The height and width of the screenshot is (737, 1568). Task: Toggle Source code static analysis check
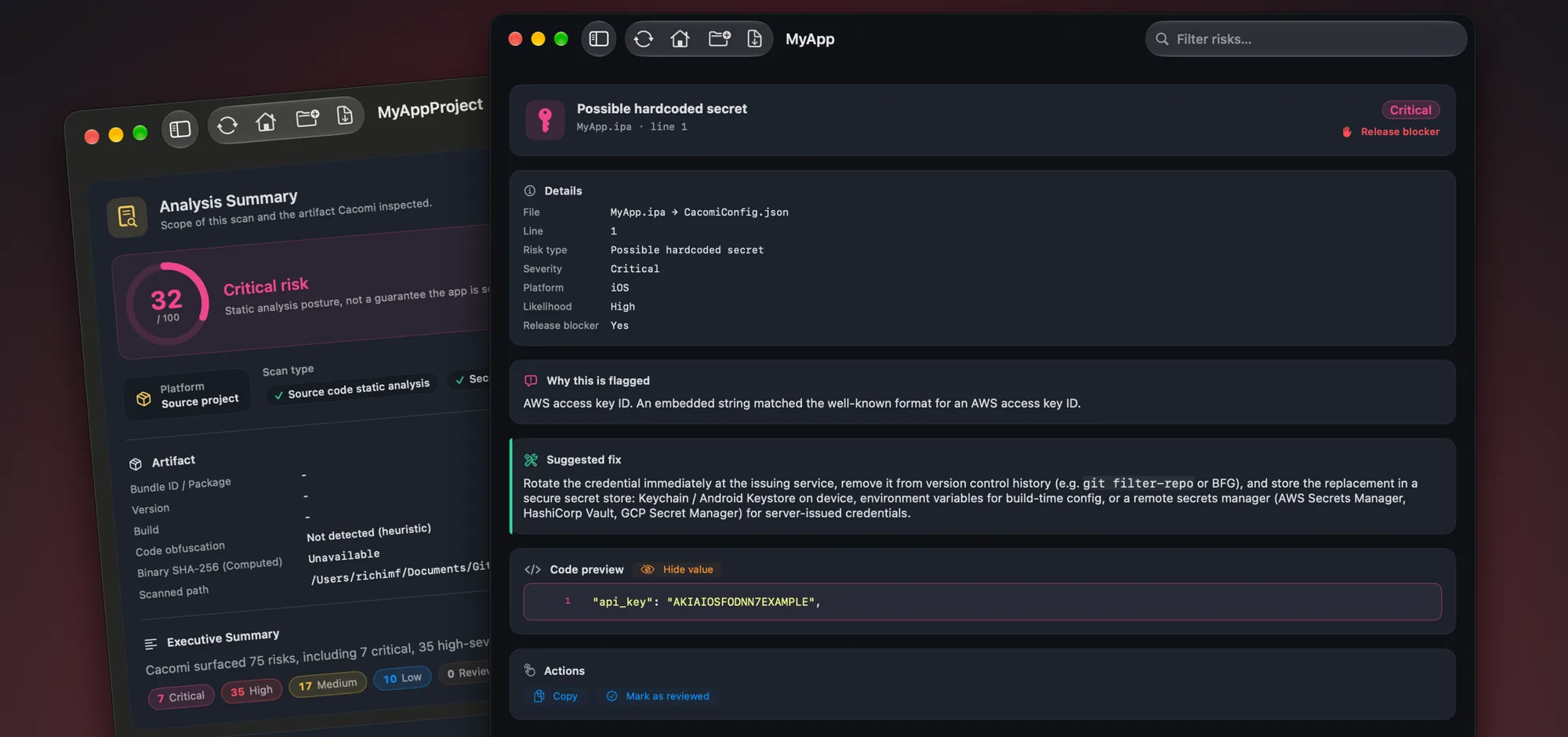tap(350, 389)
